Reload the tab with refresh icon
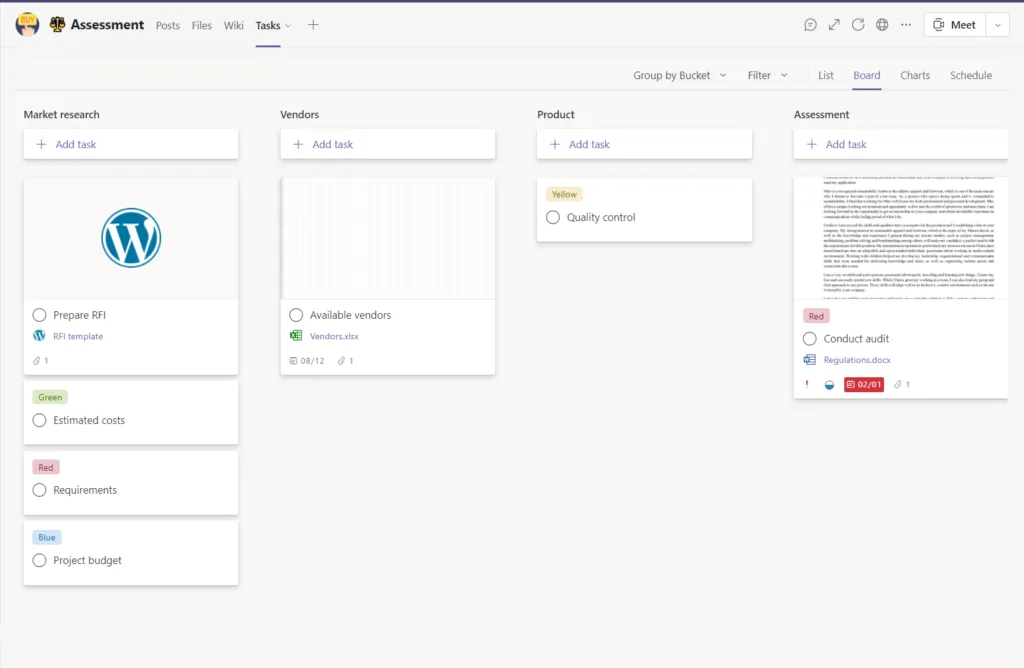The image size is (1024, 668). click(x=858, y=25)
